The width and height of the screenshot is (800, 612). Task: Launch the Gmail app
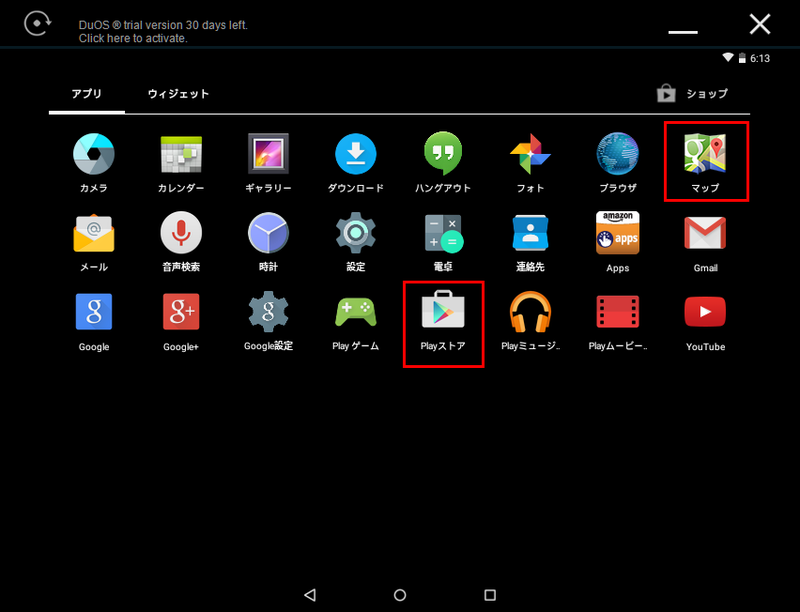[x=705, y=244]
